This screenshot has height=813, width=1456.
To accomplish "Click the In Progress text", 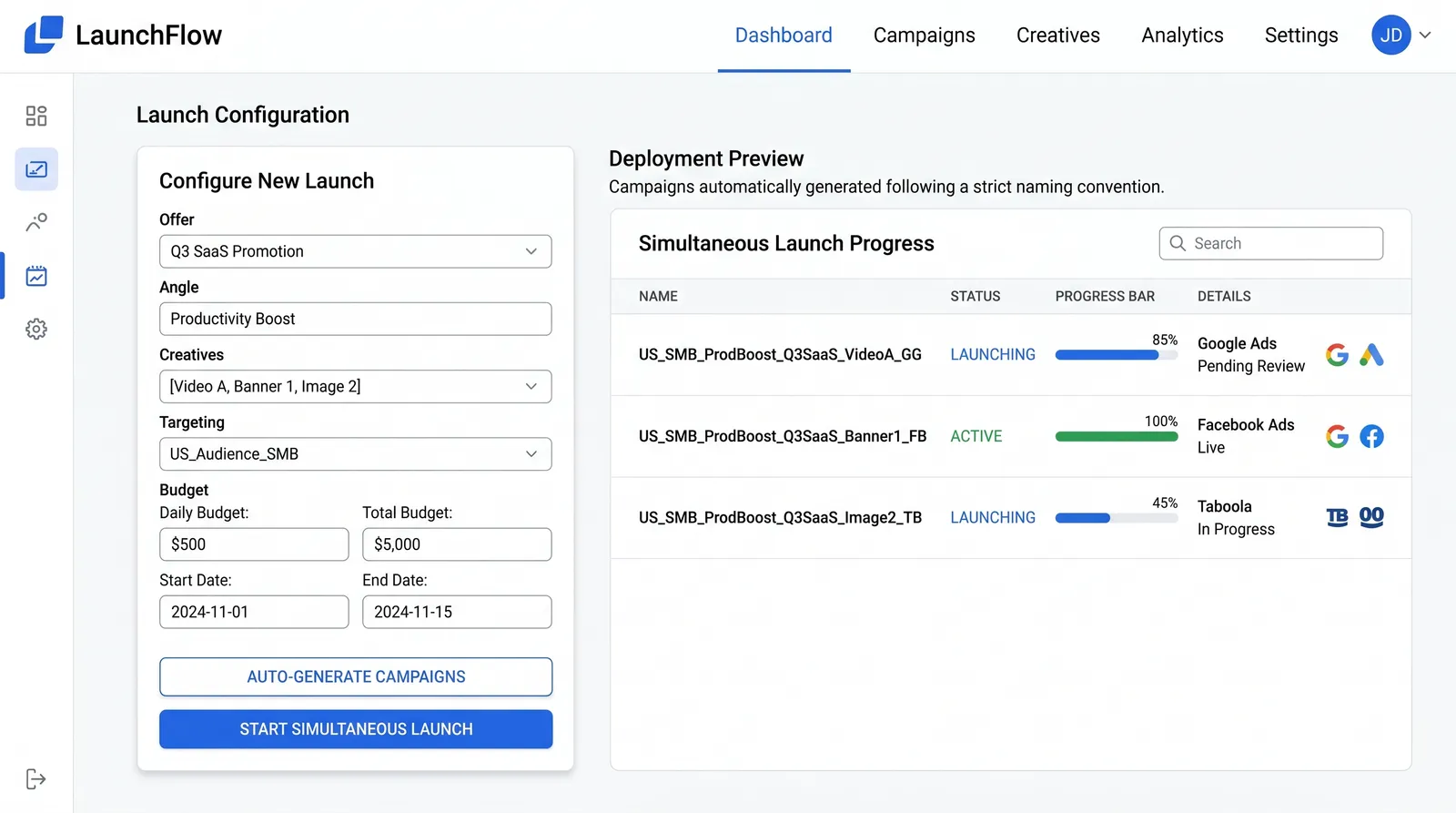I will pos(1236,529).
